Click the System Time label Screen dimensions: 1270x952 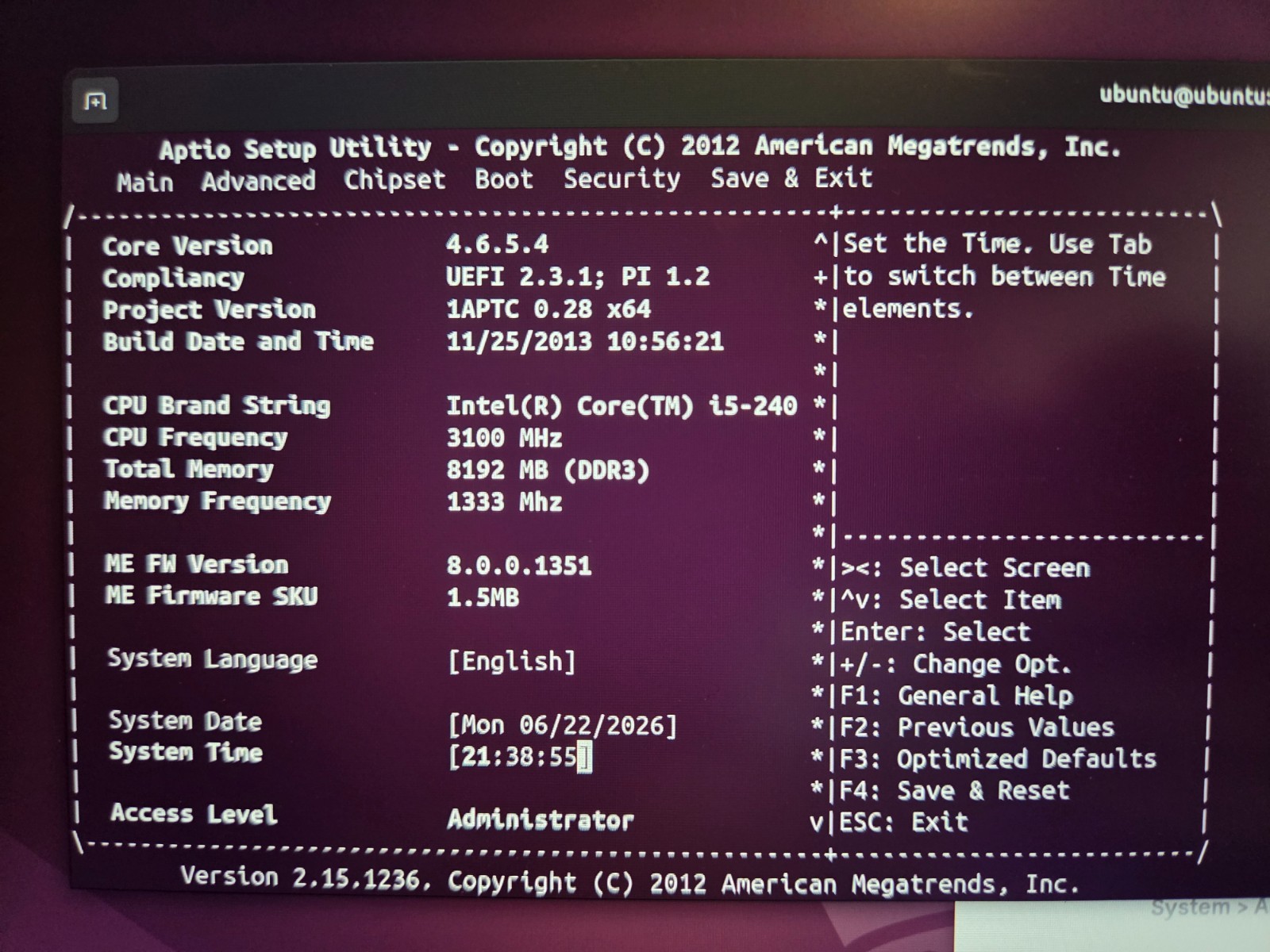pos(186,752)
